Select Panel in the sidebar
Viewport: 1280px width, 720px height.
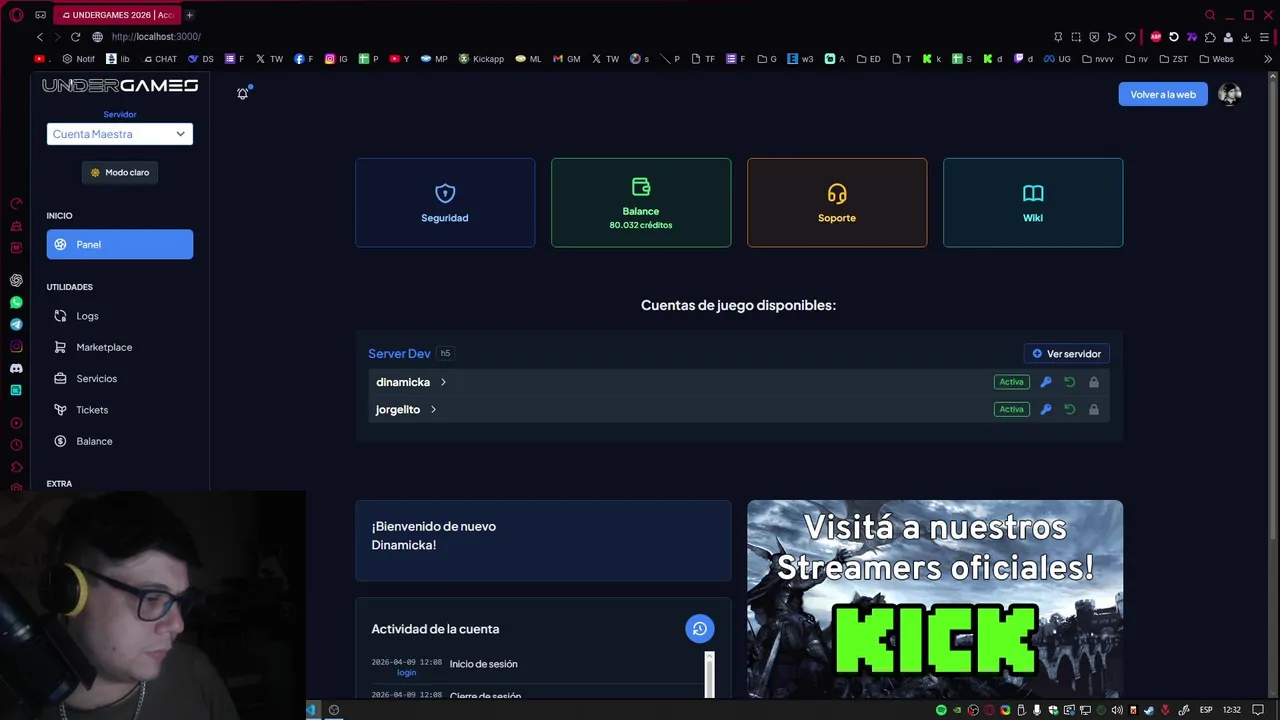120,244
